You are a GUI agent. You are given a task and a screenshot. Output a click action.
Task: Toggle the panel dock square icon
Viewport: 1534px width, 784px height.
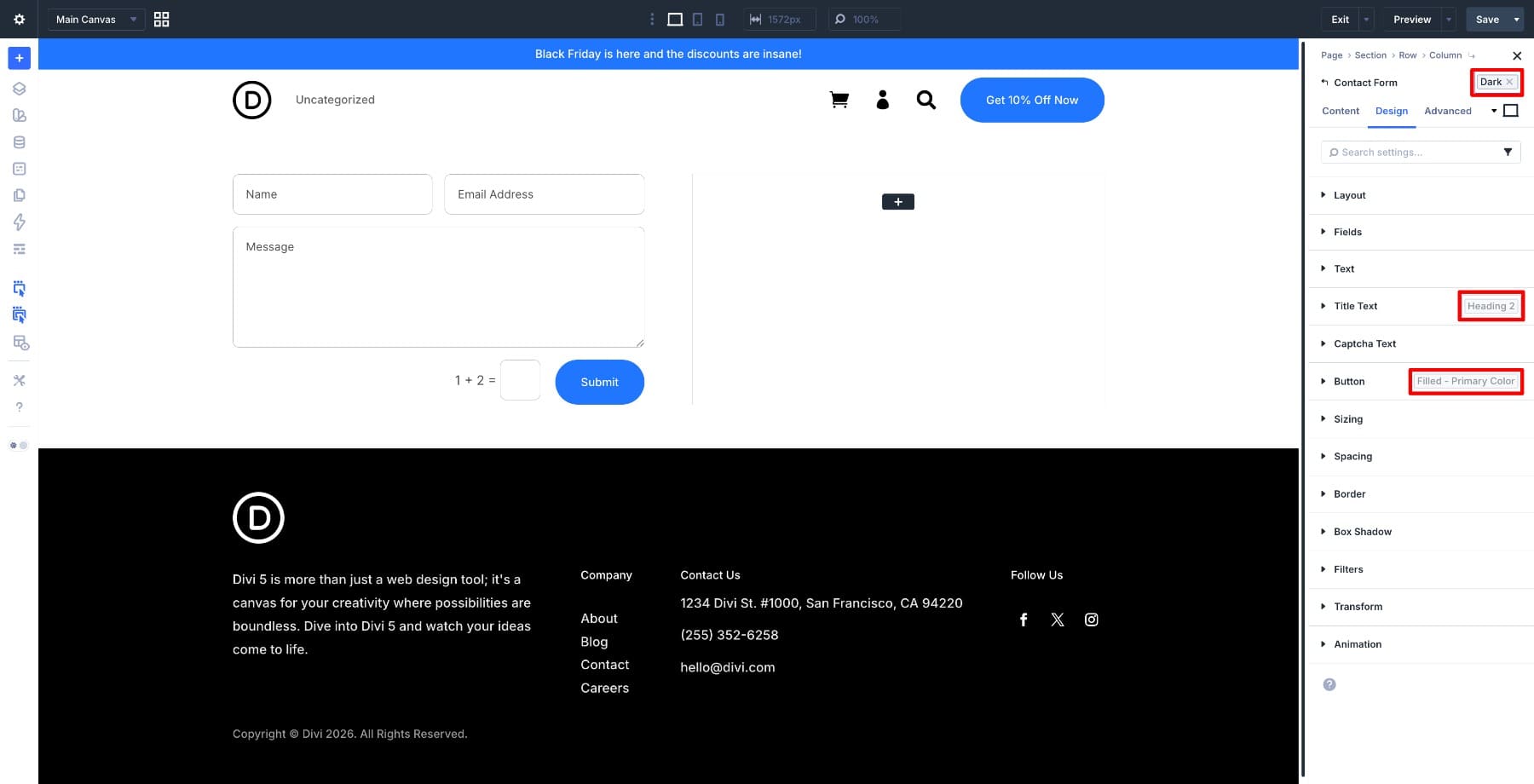[1511, 111]
